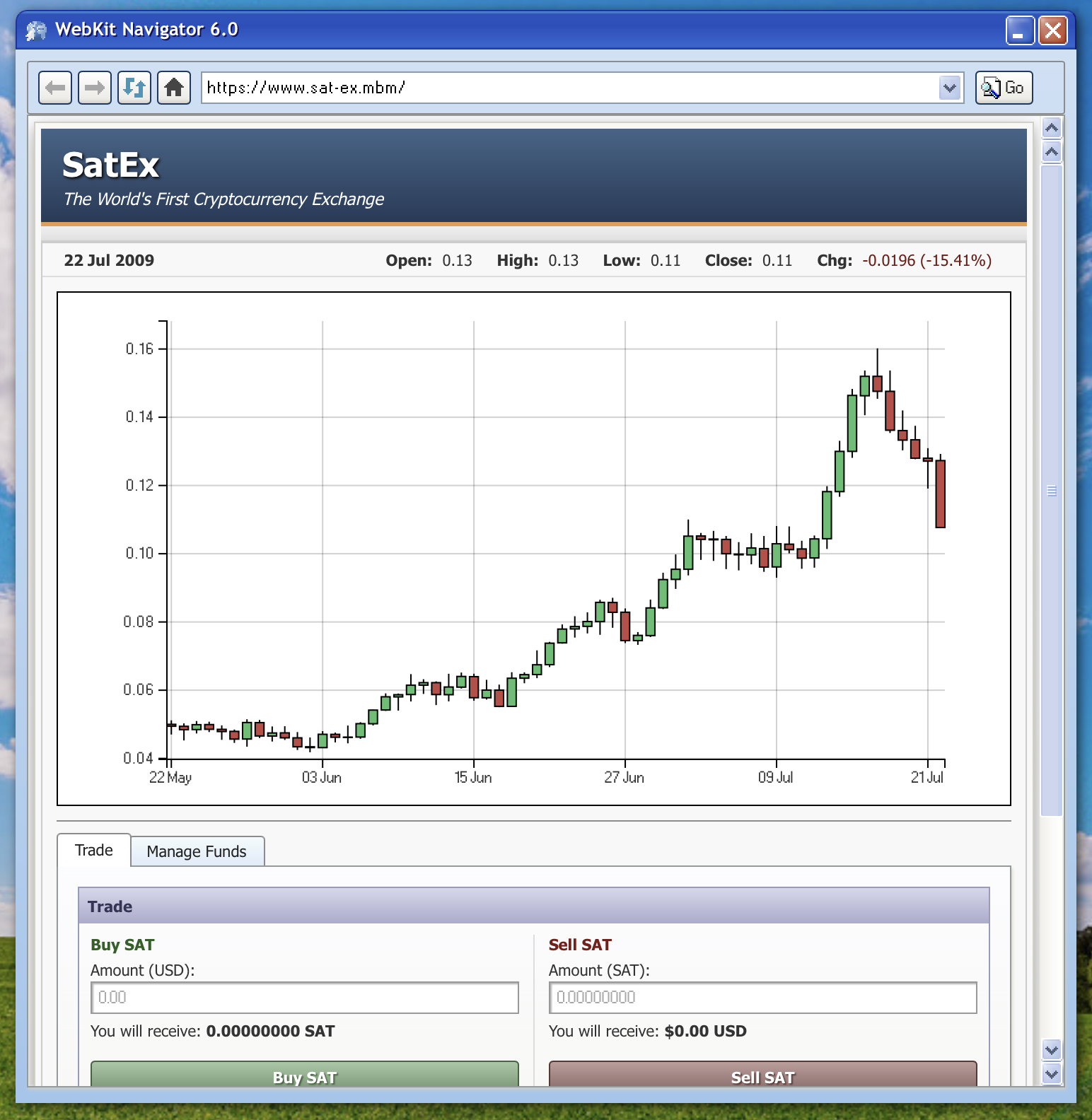Click the bottom-most scroll-down arrow
The image size is (1092, 1120).
pos(1052,1074)
